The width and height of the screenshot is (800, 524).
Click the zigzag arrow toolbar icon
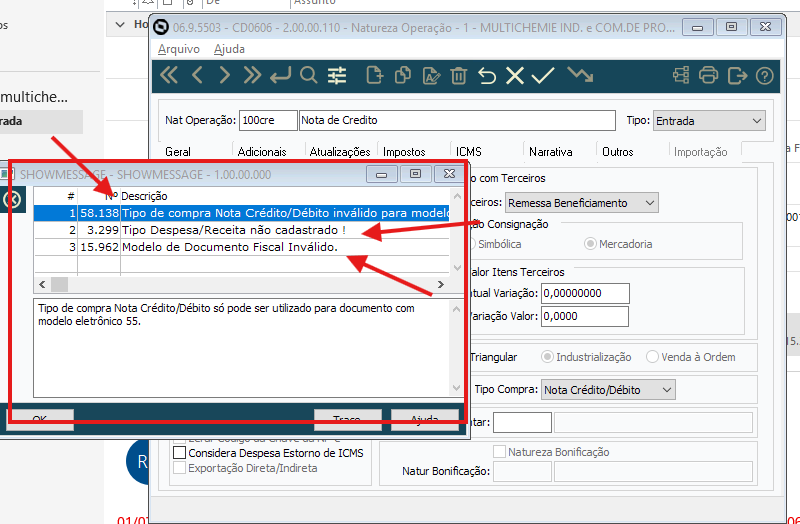580,74
